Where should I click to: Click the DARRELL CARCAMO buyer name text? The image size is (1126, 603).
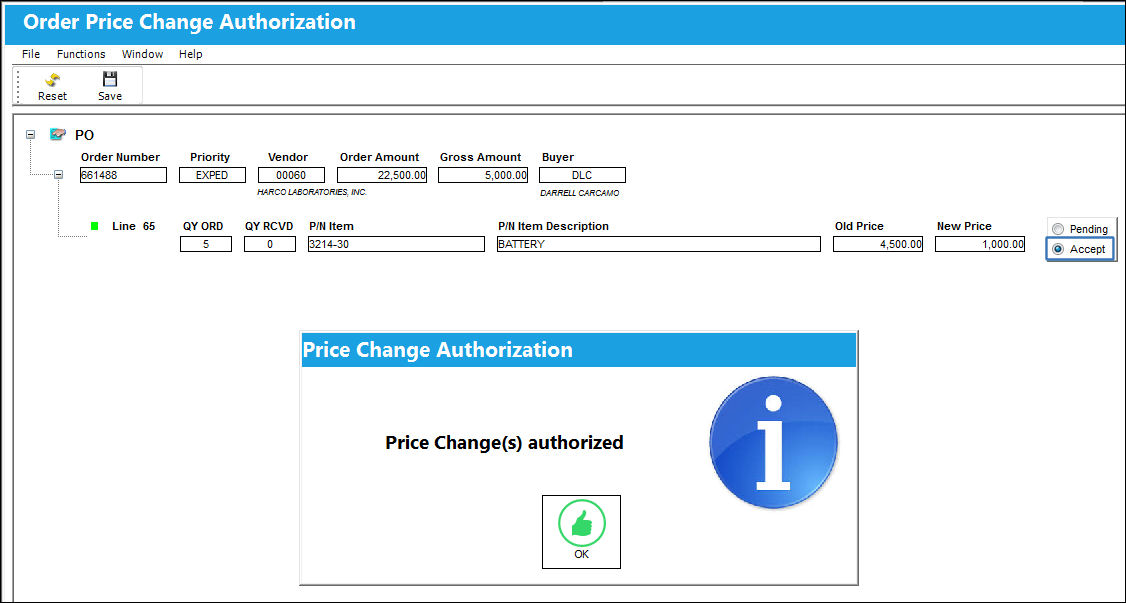tap(580, 193)
